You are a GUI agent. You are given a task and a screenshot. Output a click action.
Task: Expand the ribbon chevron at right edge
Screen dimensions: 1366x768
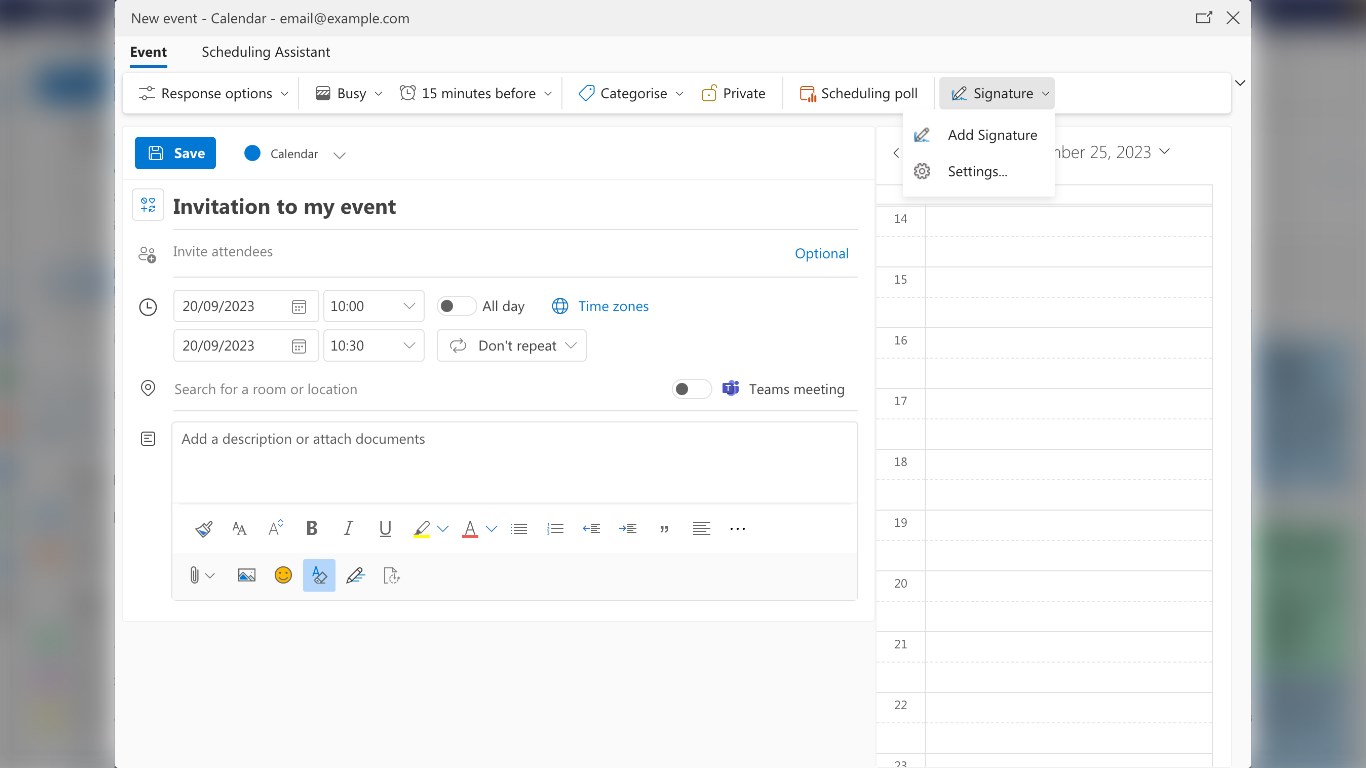[1240, 83]
